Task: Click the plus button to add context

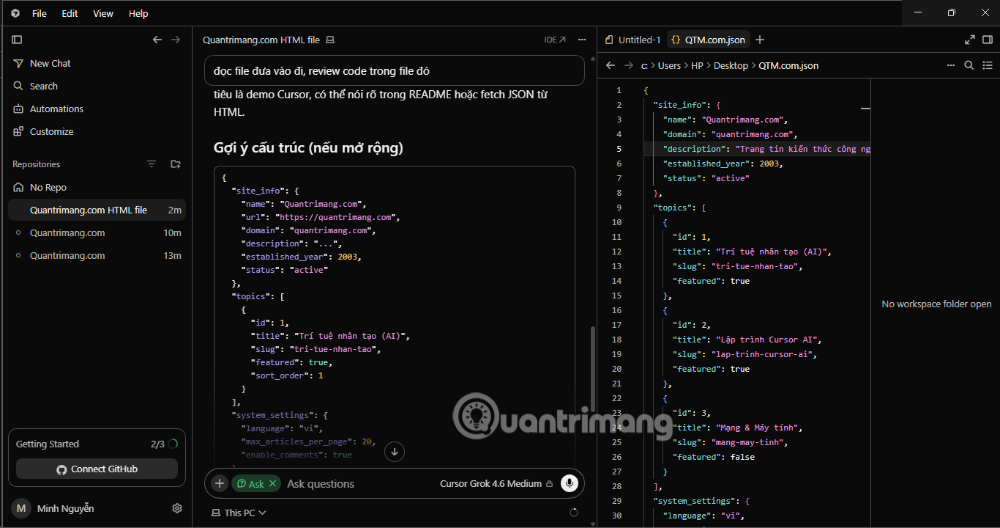Action: [219, 483]
